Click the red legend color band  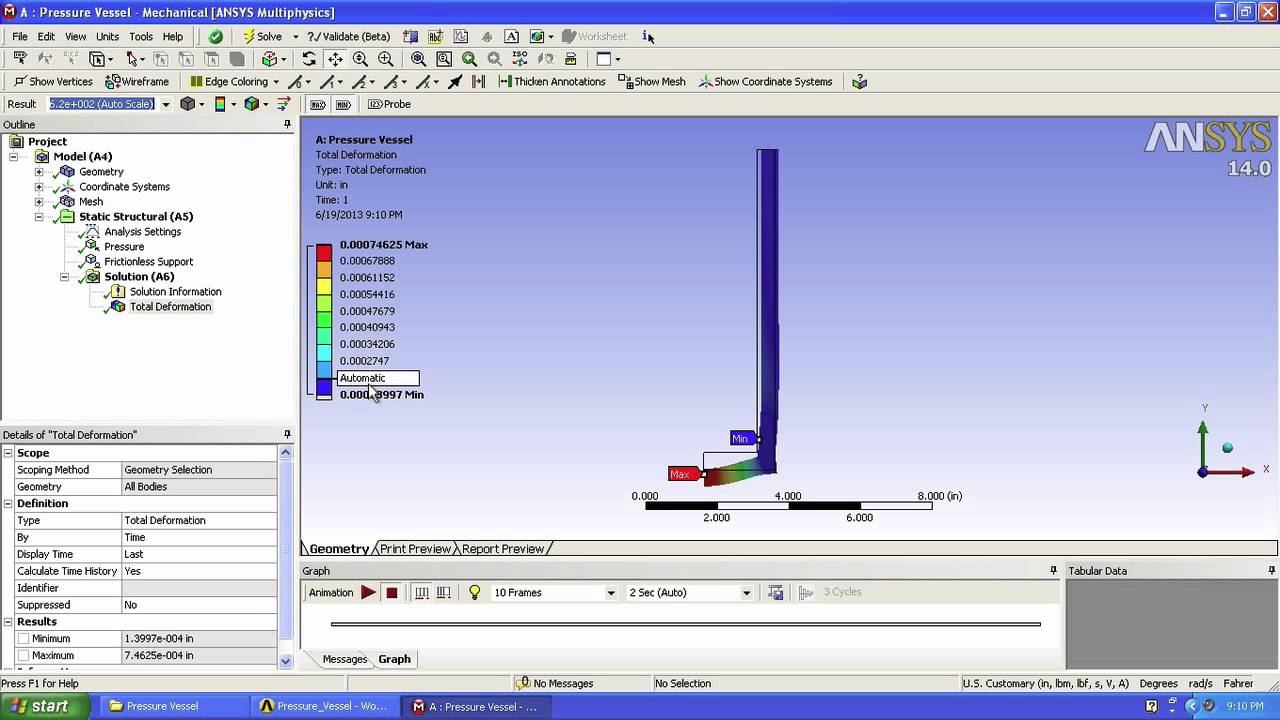pyautogui.click(x=324, y=254)
